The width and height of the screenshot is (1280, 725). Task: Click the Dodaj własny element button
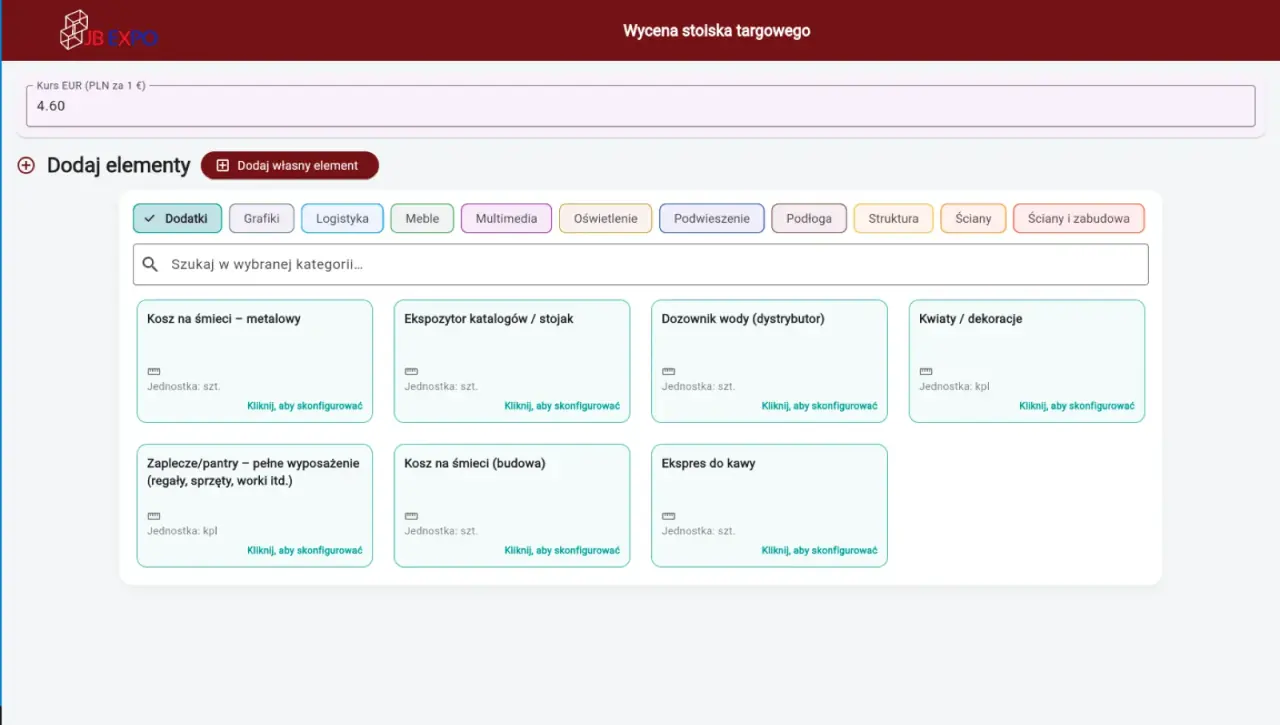tap(290, 166)
